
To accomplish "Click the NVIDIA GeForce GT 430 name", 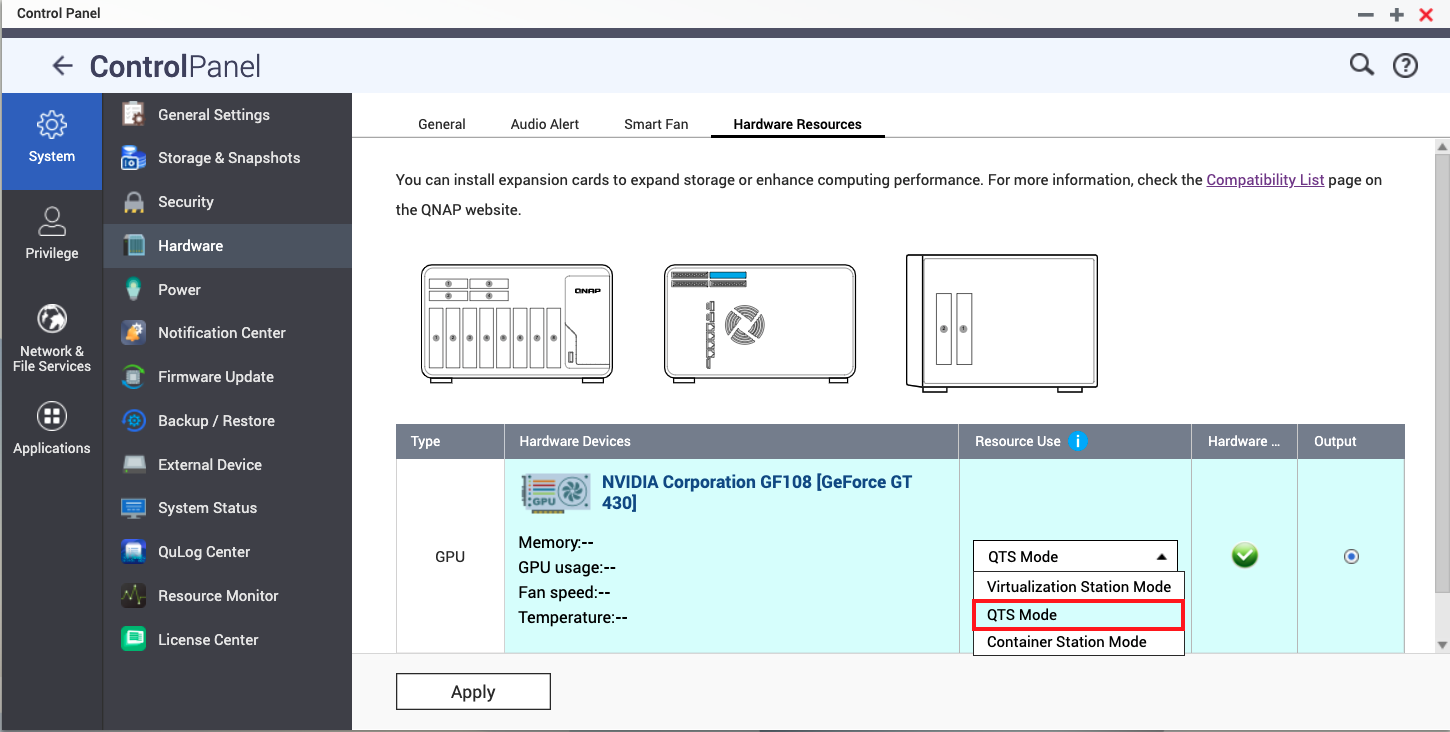I will pos(757,492).
